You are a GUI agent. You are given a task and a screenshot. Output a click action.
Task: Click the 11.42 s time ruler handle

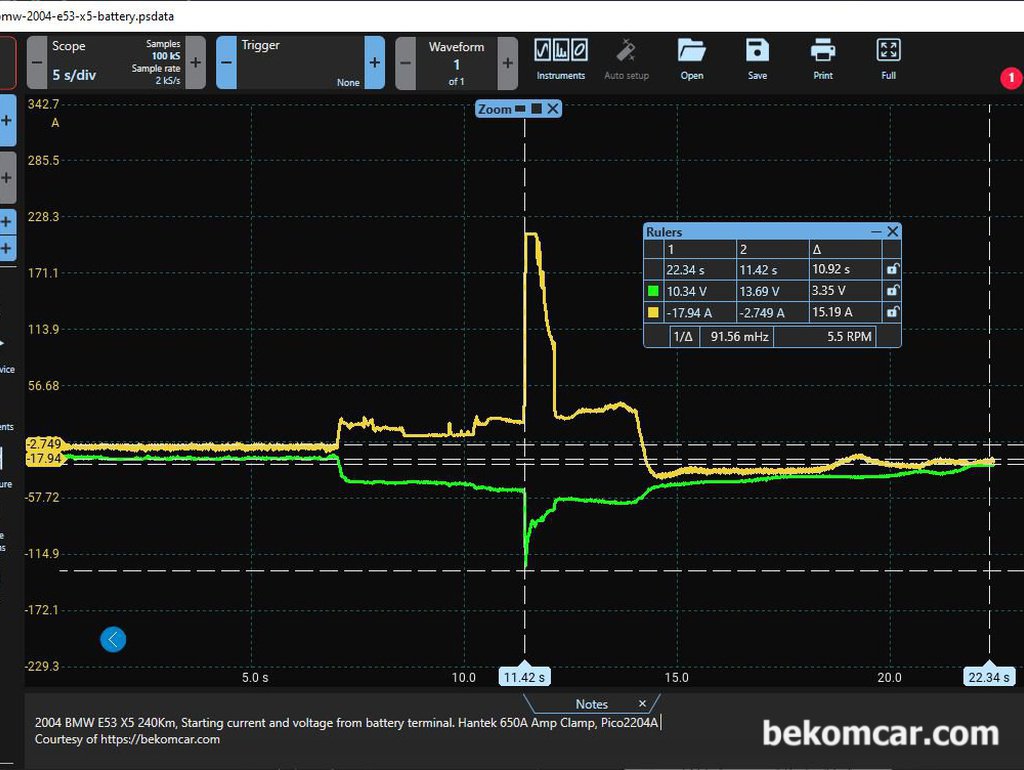(524, 677)
